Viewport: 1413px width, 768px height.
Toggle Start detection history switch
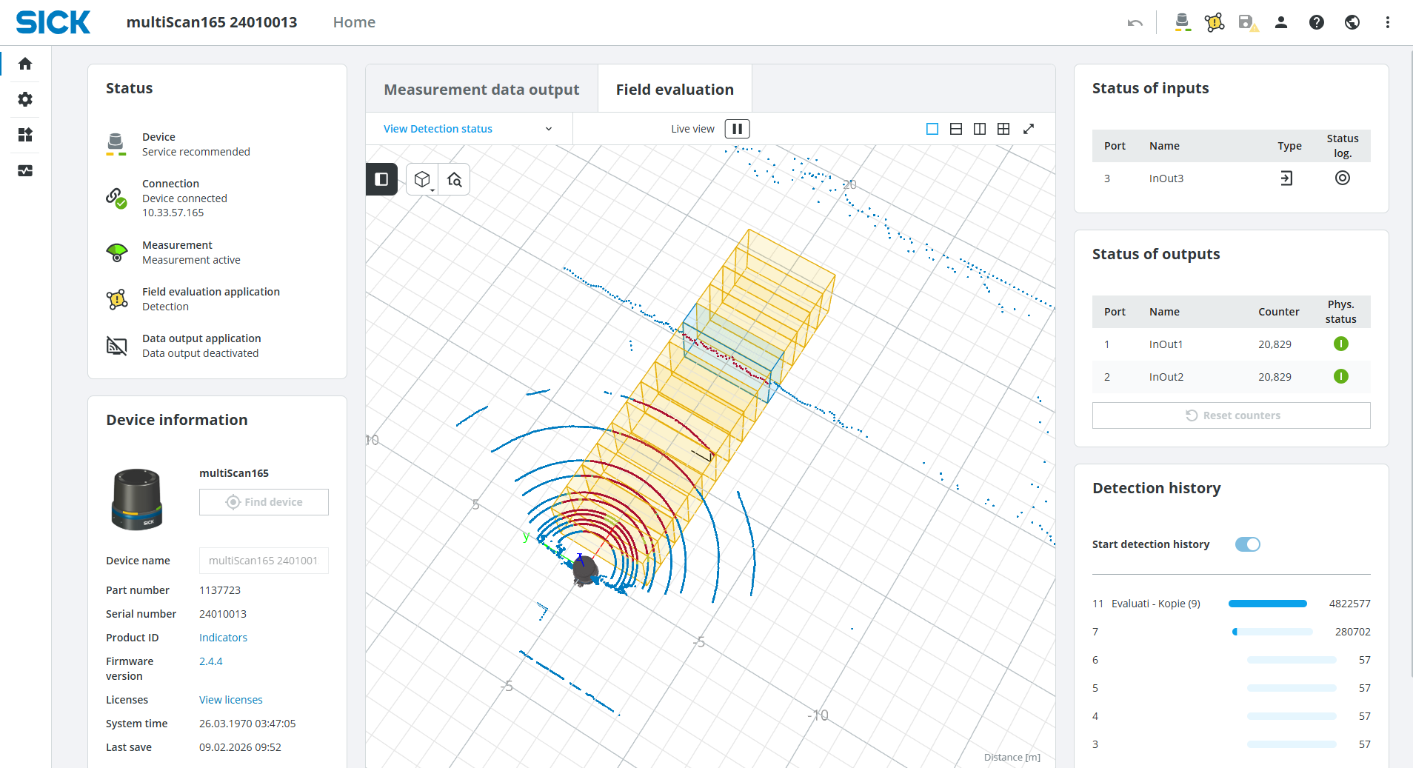click(1247, 544)
